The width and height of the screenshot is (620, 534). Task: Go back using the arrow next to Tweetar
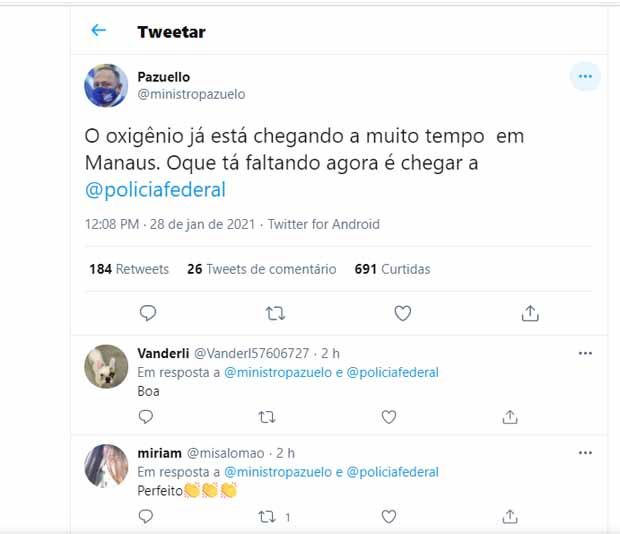[98, 30]
